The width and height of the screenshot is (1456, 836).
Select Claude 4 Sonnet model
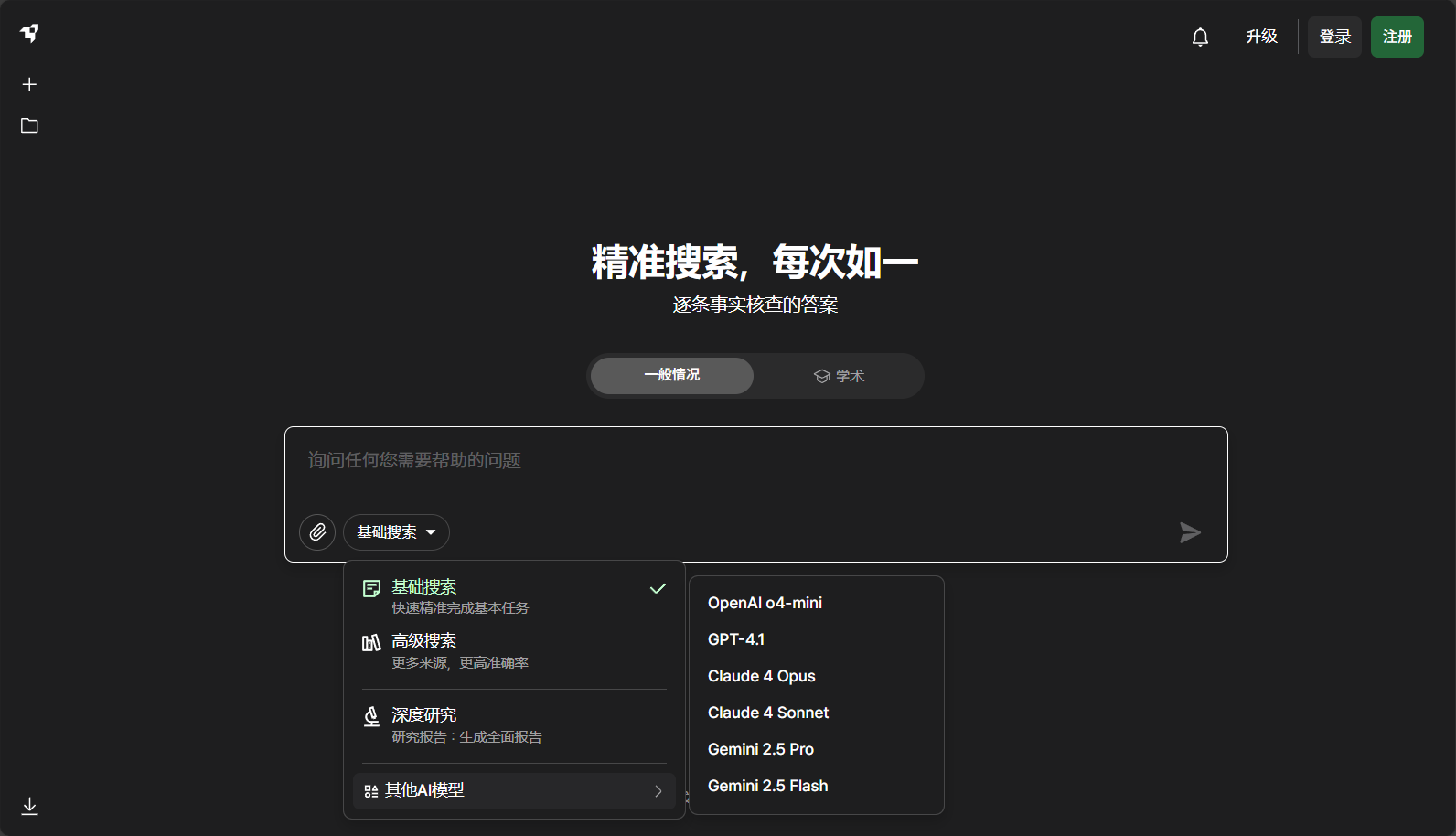pos(816,713)
